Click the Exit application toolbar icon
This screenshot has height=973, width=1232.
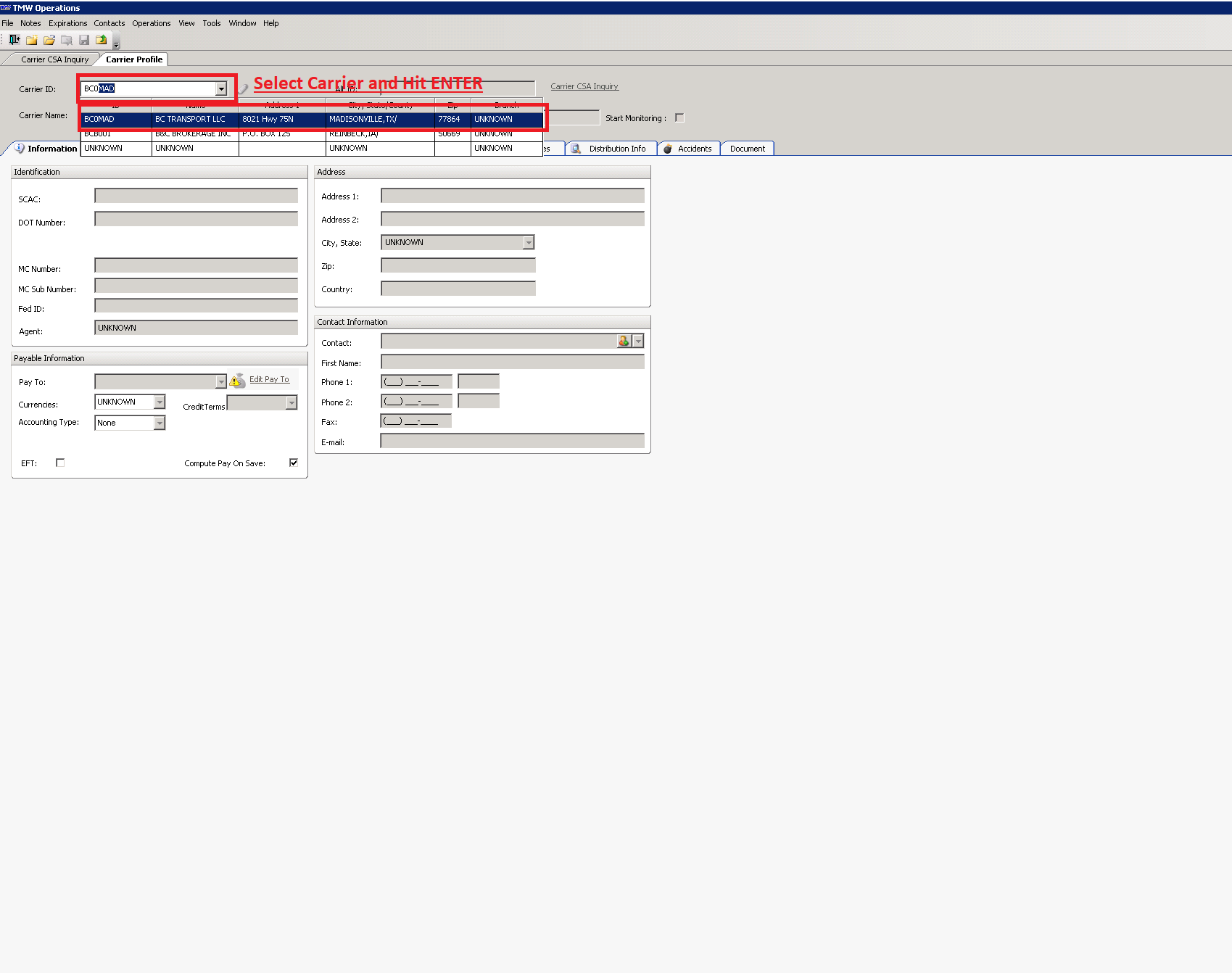[x=14, y=40]
